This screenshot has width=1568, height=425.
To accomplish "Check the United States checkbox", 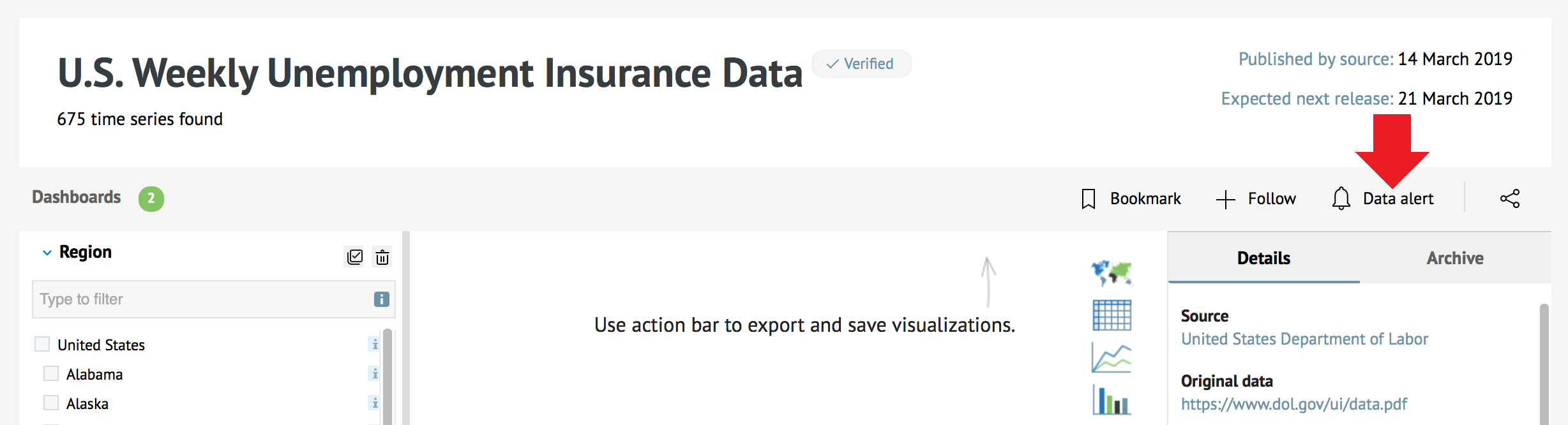I will (x=42, y=344).
